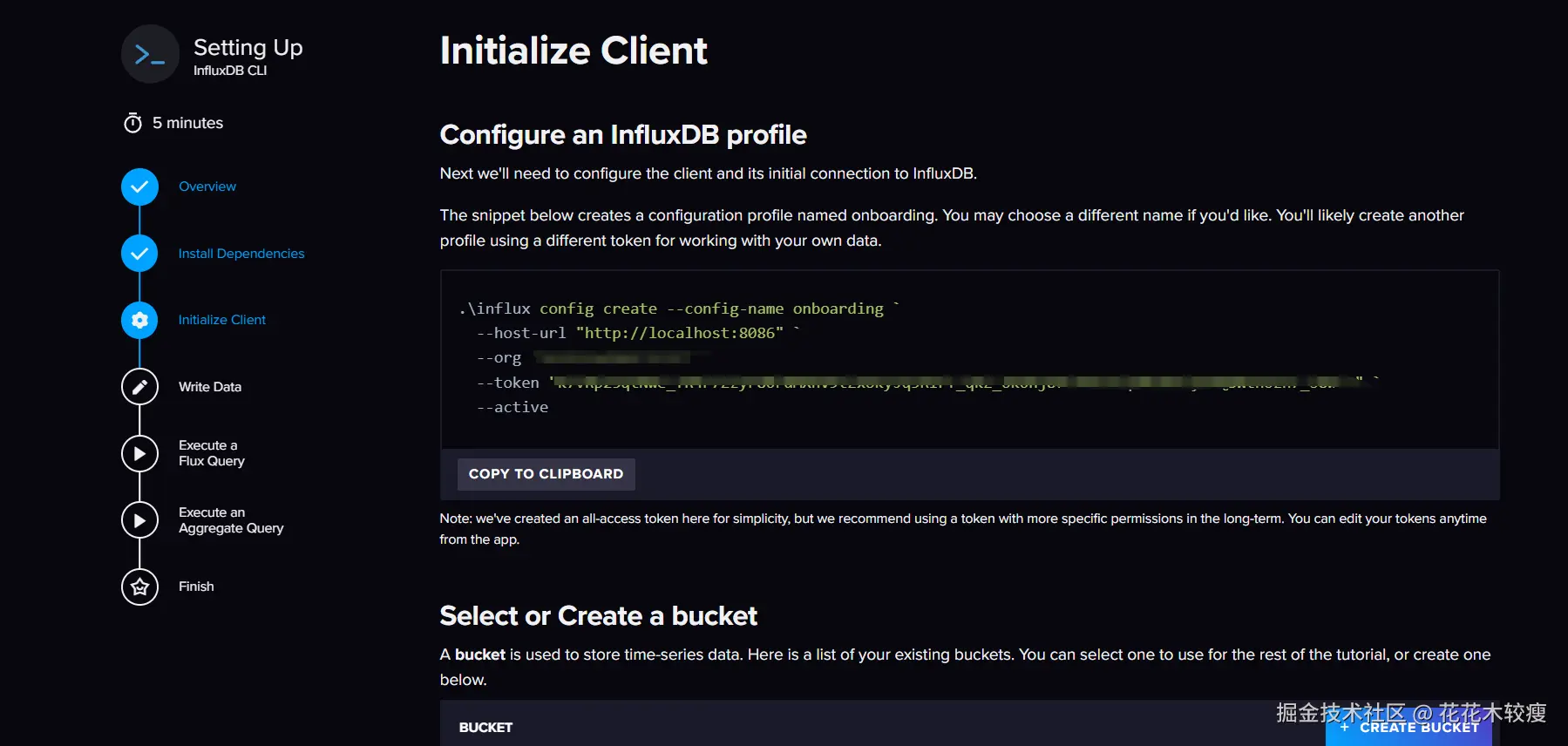Click the CLI terminal prompt icon
1568x746 pixels.
point(150,55)
